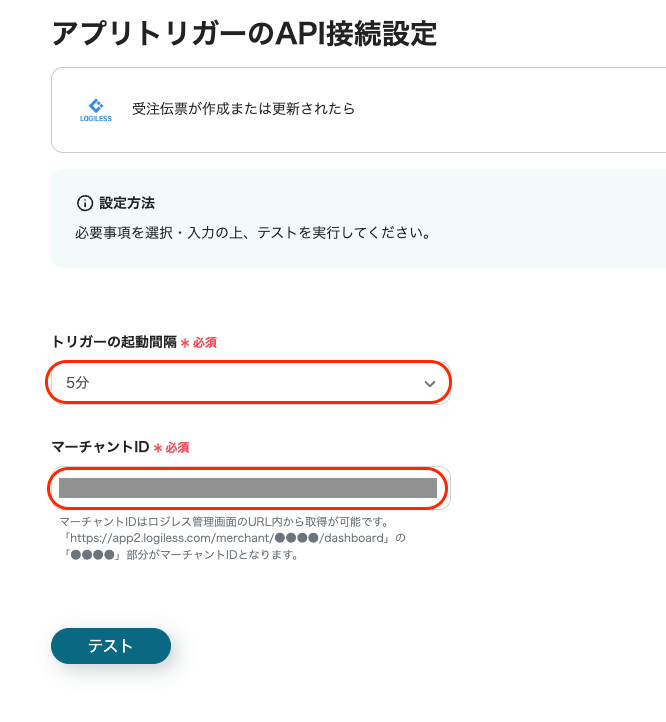Click the red asterisk beside マーチャントID

point(158,448)
